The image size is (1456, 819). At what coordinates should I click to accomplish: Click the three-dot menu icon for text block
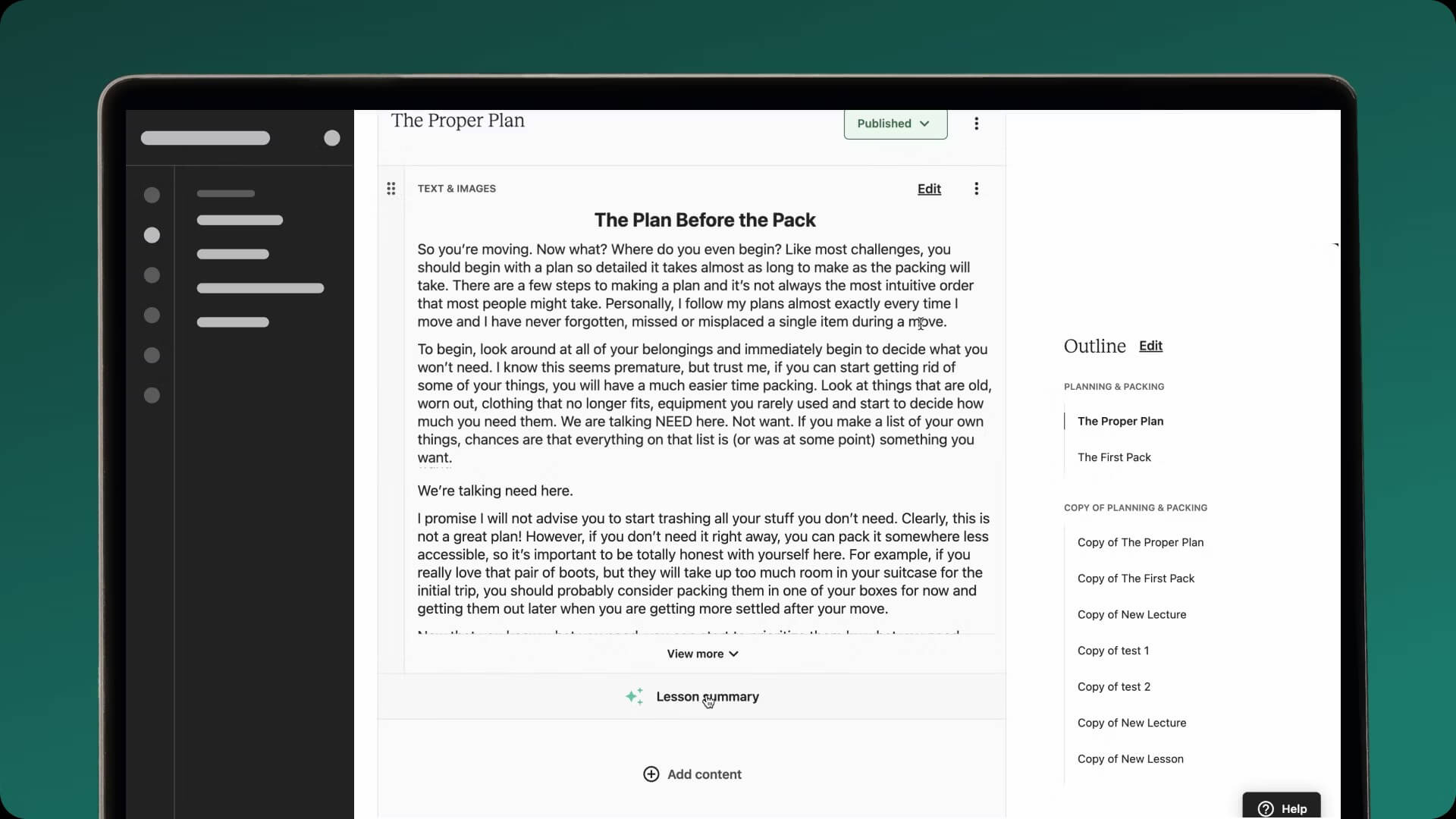tap(976, 188)
